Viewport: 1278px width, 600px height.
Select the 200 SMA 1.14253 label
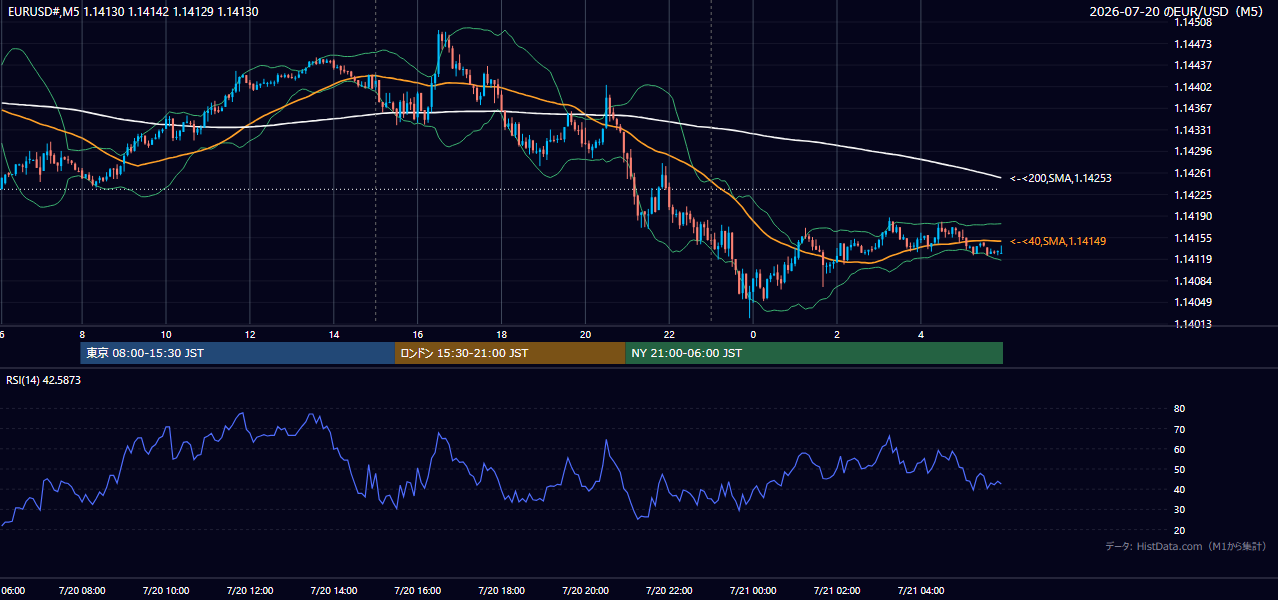1061,178
